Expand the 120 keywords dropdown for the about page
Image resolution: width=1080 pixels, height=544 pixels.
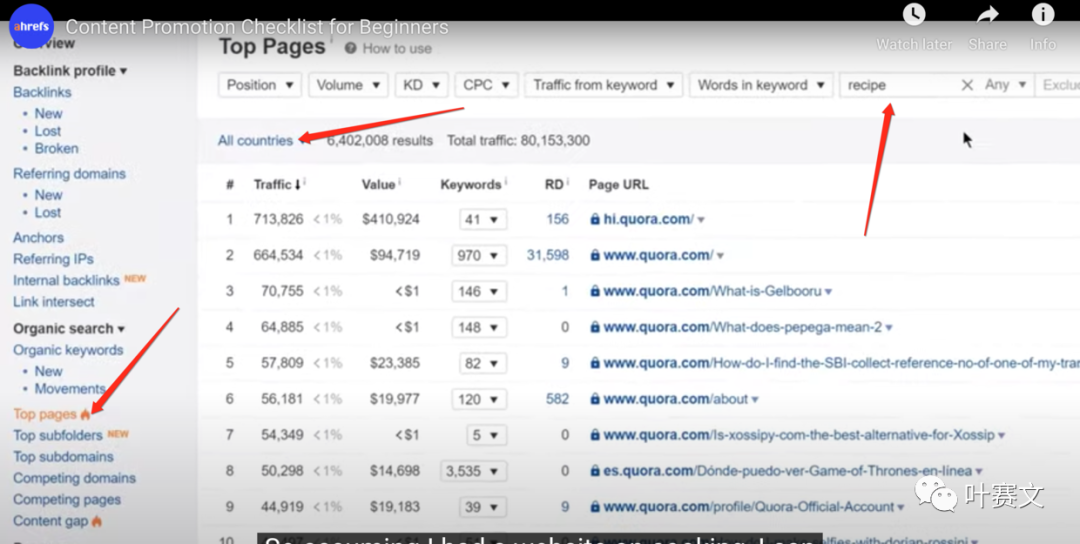tap(479, 399)
